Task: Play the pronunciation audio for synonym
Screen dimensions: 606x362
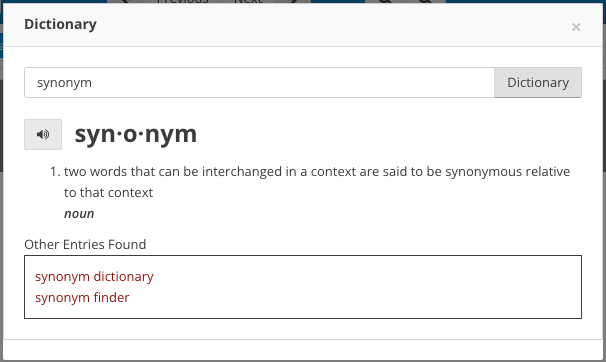Action: point(43,134)
